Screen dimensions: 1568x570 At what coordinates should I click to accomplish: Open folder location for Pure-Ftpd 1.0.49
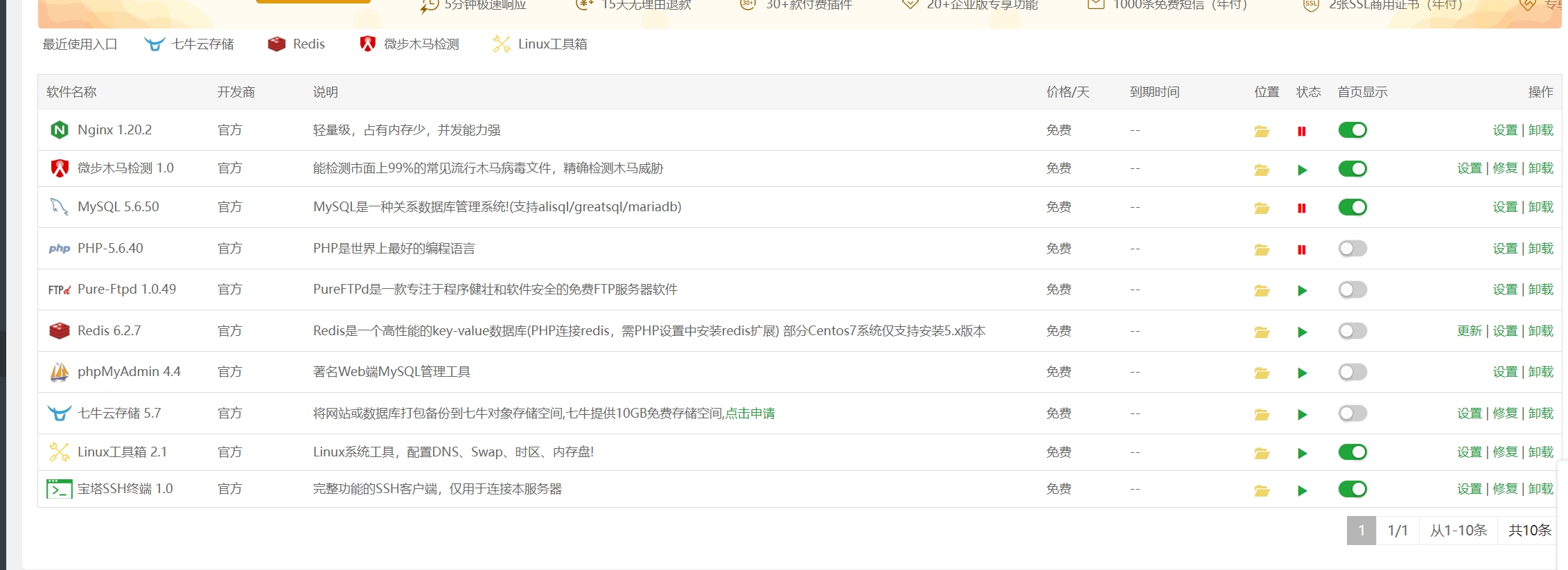pos(1262,290)
